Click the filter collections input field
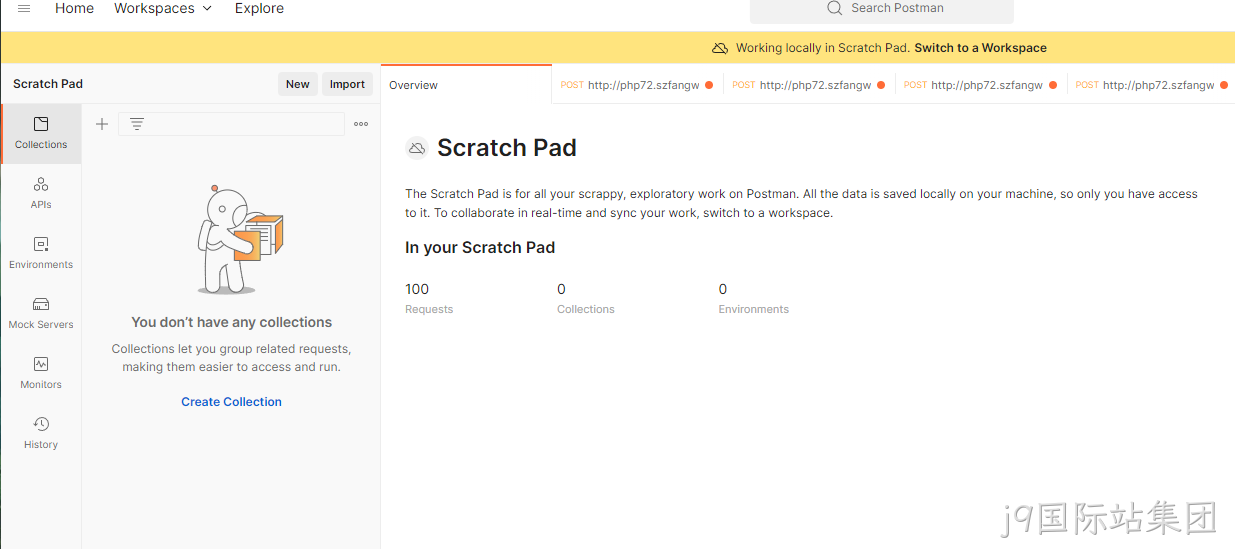Viewport: 1235px width, 549px height. coord(231,124)
